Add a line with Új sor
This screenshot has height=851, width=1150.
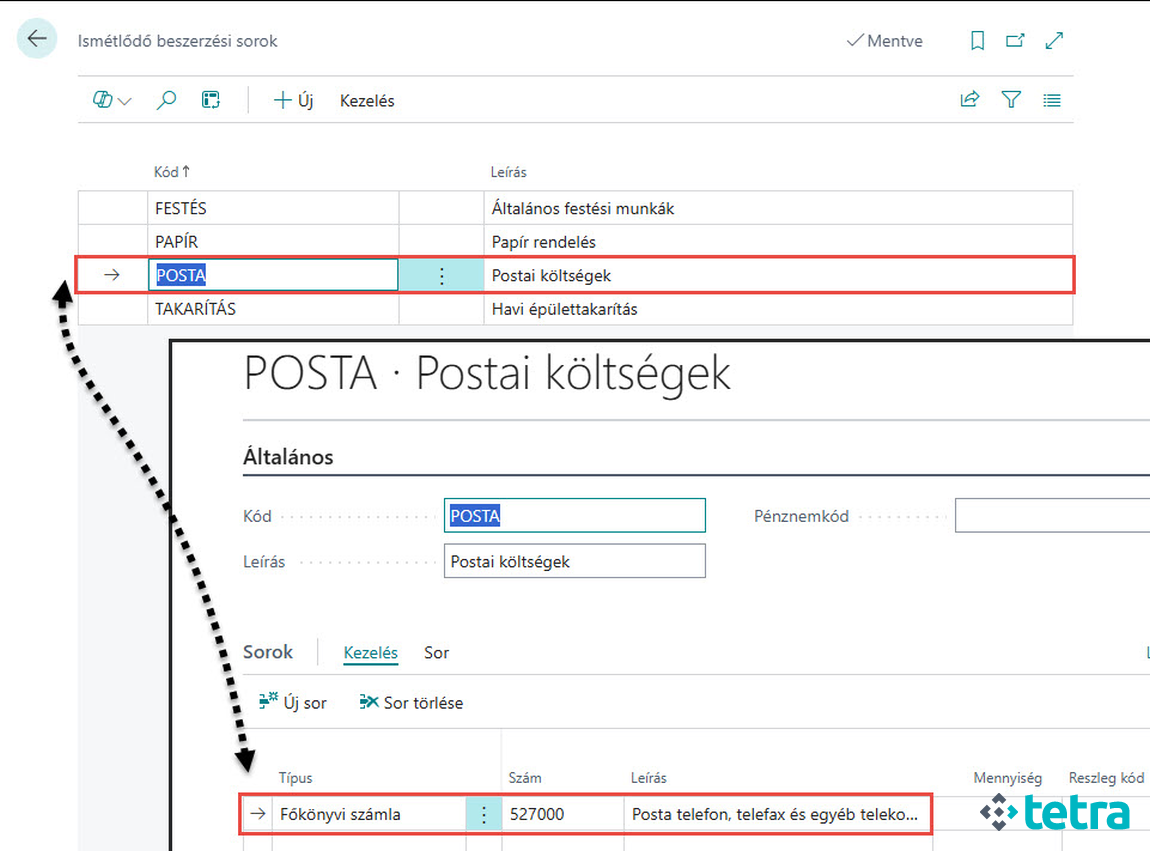[x=293, y=703]
